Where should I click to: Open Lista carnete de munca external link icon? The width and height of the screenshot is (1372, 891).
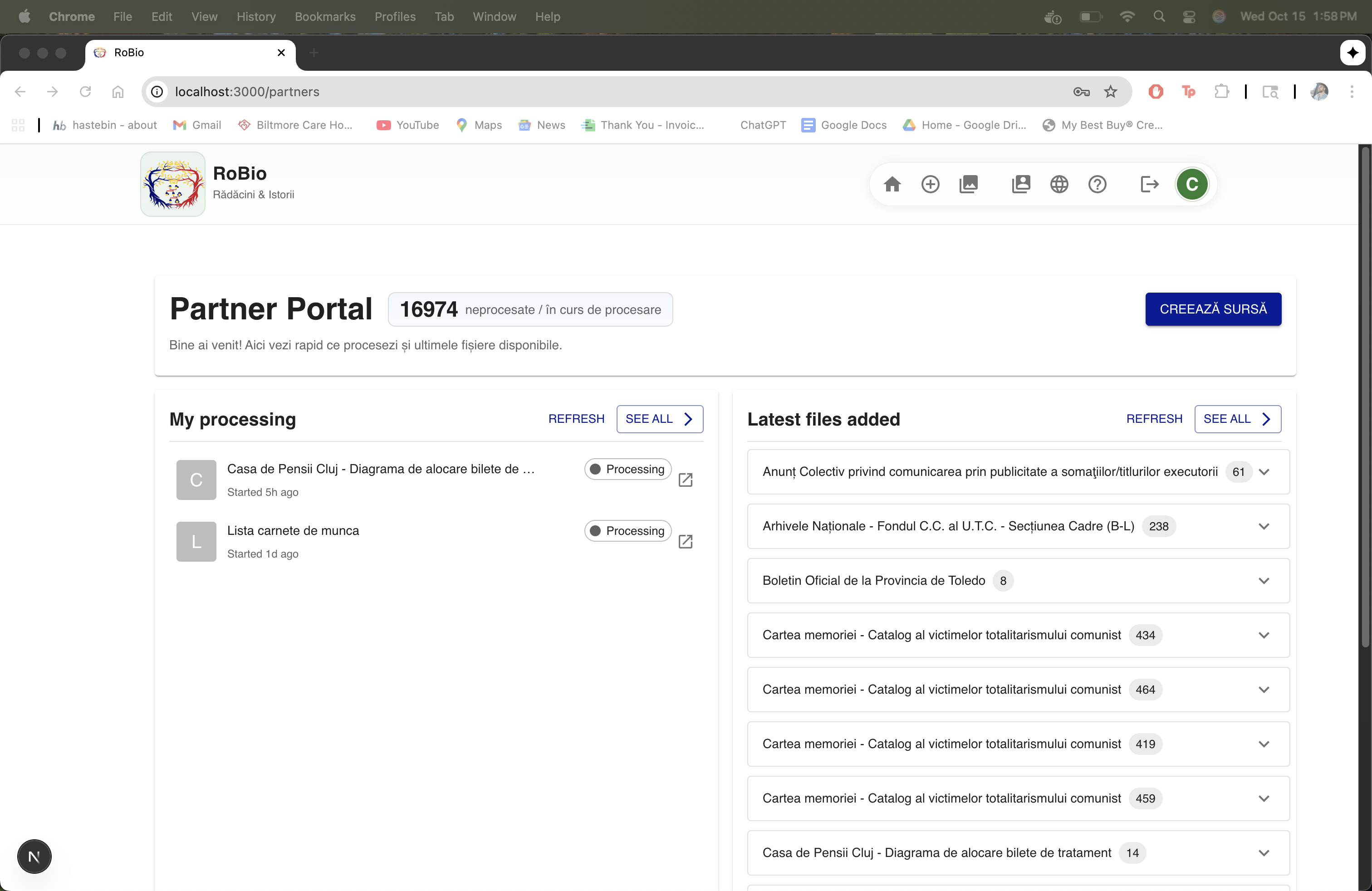coord(686,542)
